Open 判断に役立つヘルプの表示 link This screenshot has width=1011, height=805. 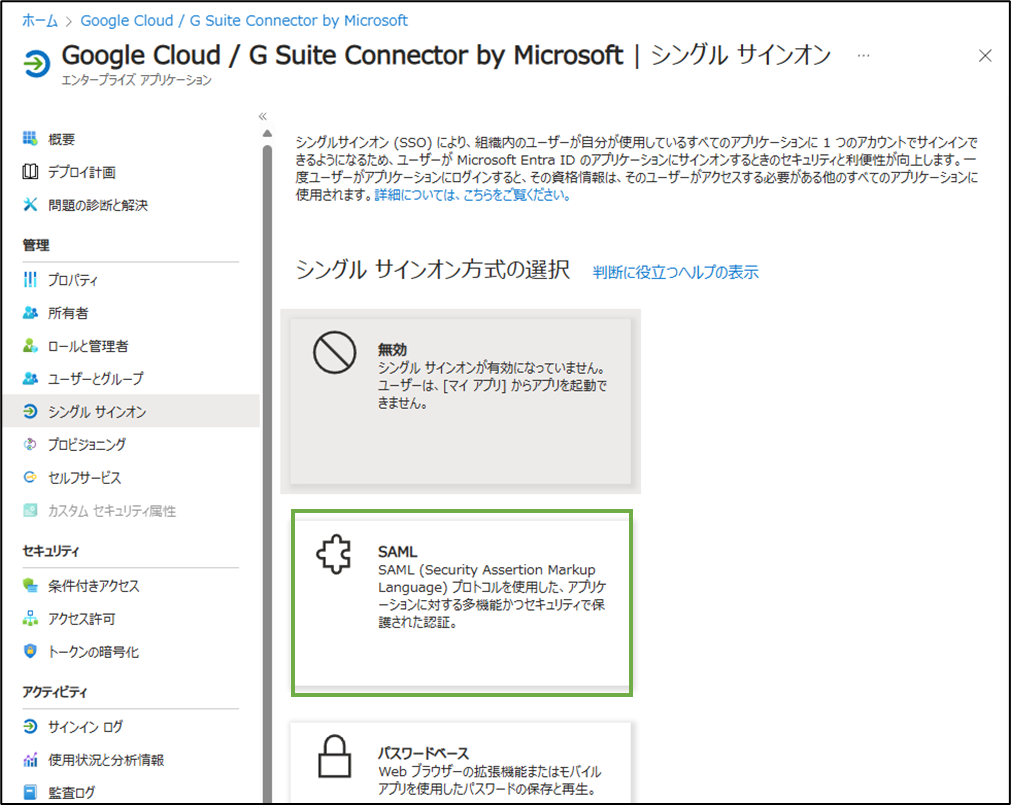675,272
